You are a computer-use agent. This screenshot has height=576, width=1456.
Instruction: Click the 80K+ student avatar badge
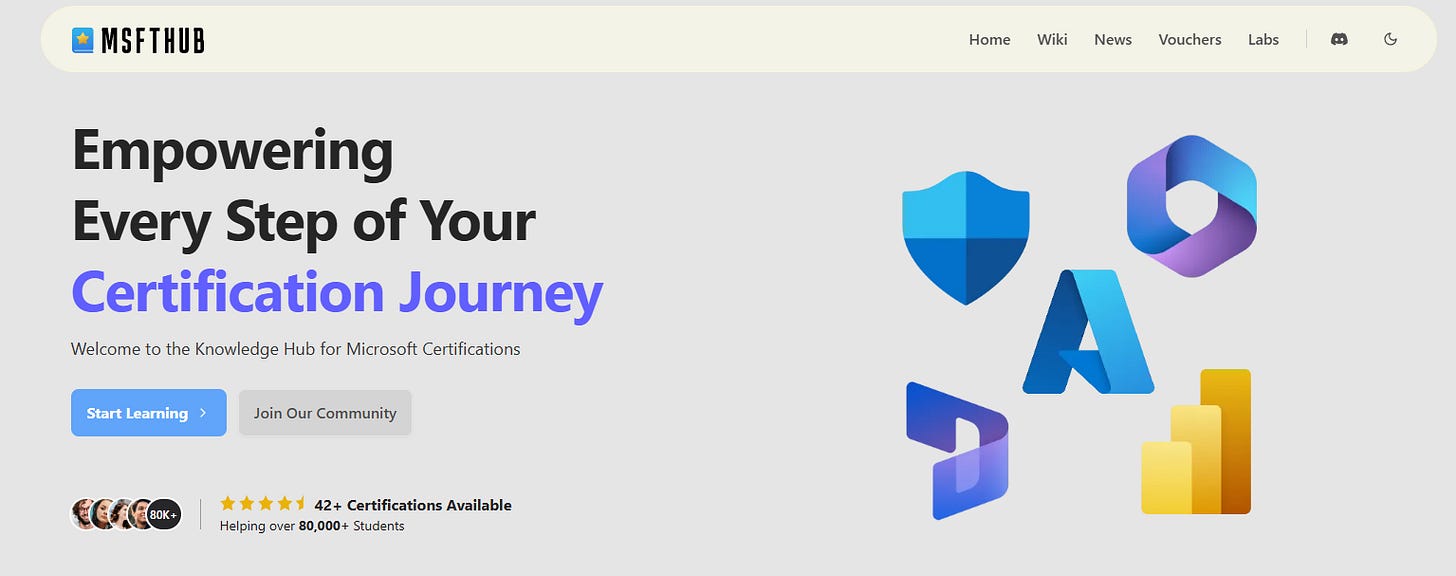click(x=164, y=514)
